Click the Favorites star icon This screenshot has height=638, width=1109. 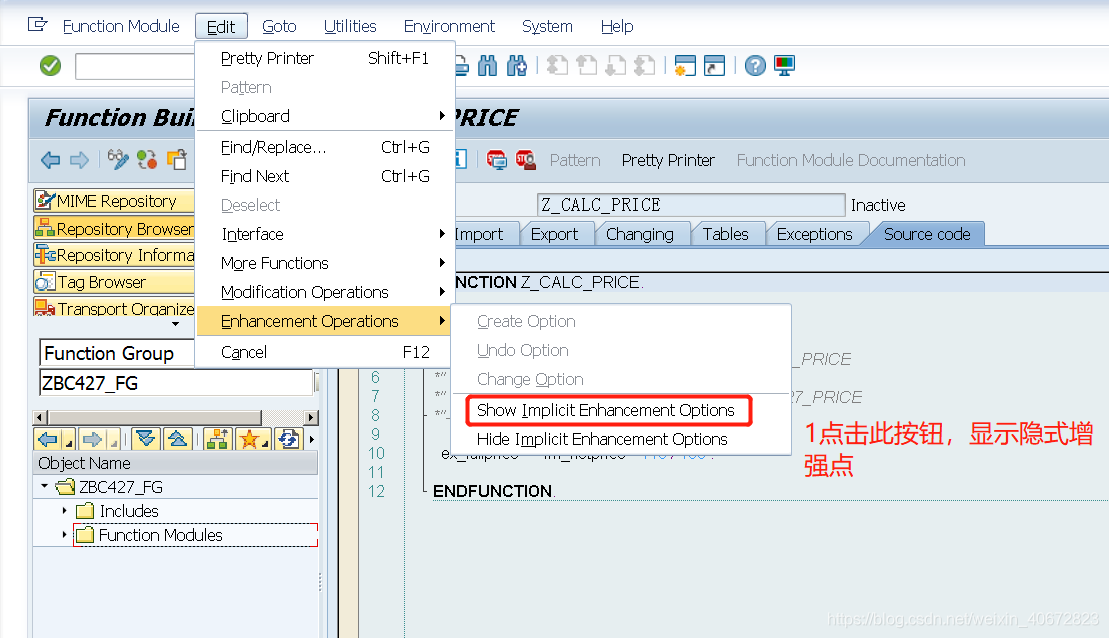[249, 439]
